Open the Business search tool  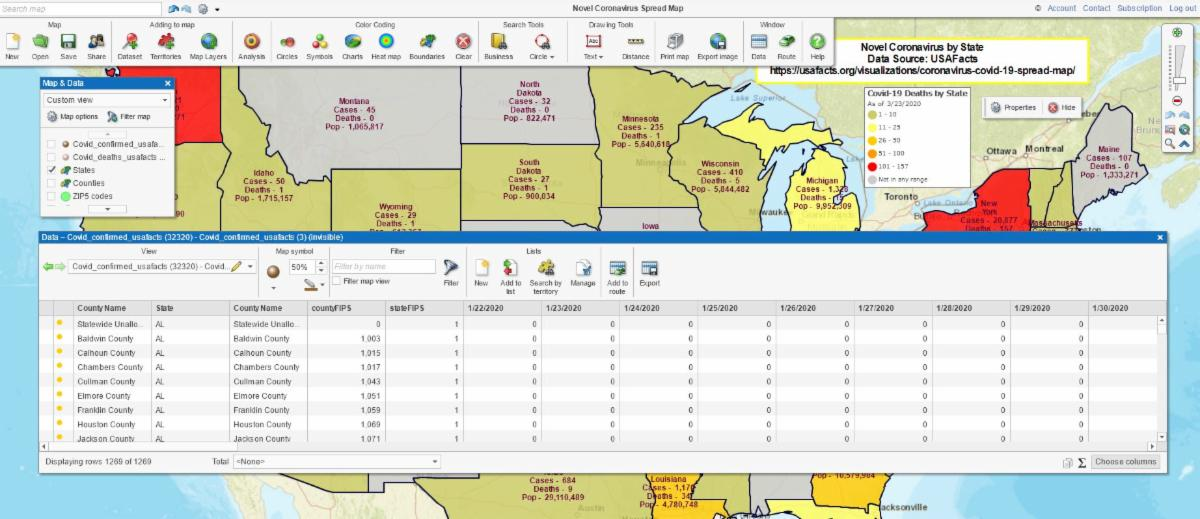click(x=498, y=42)
